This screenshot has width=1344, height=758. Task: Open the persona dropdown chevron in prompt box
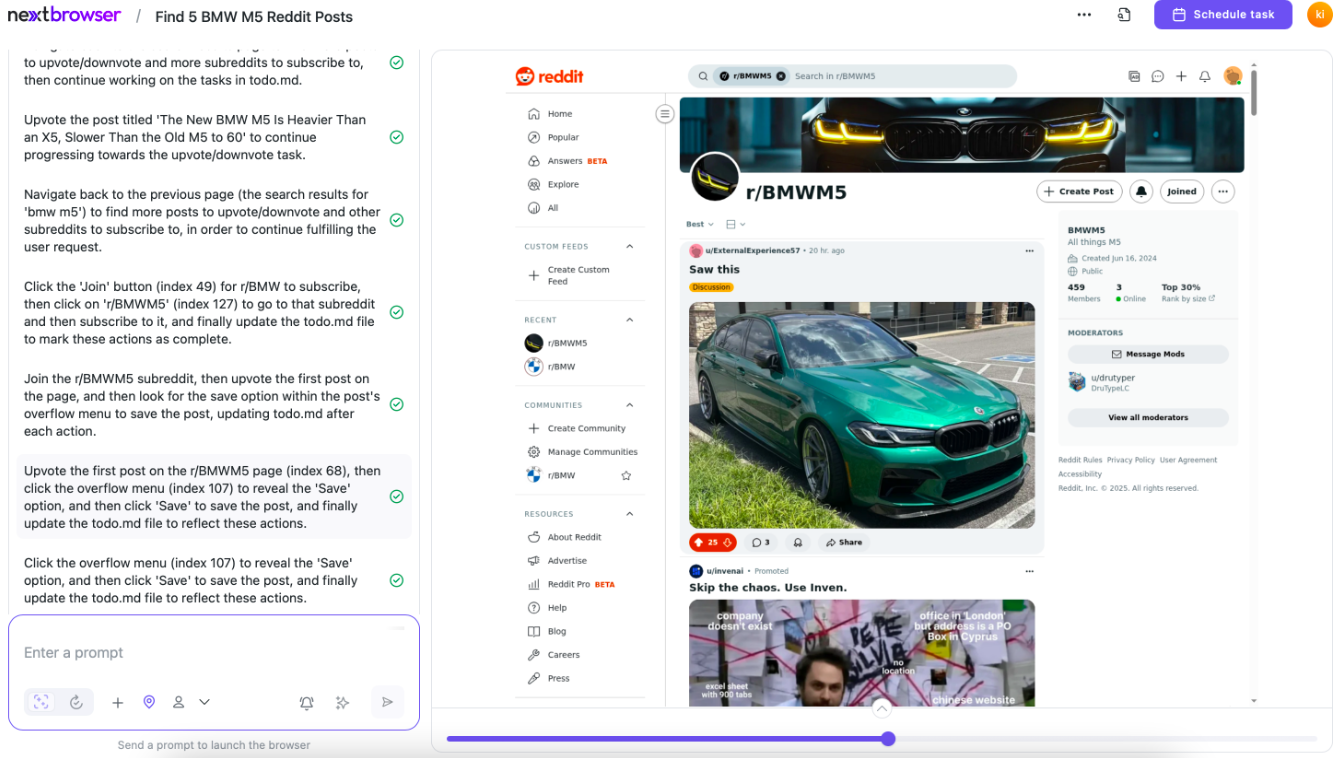coord(204,702)
